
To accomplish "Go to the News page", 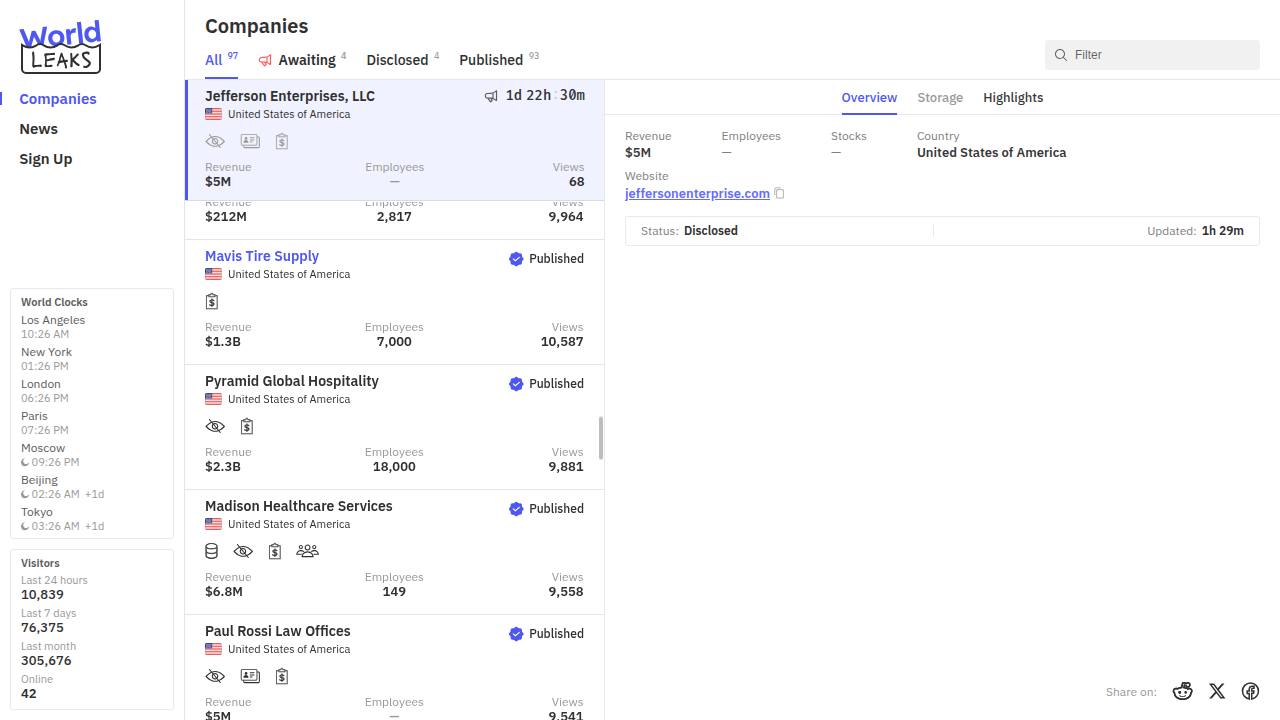I will click(x=38, y=129).
